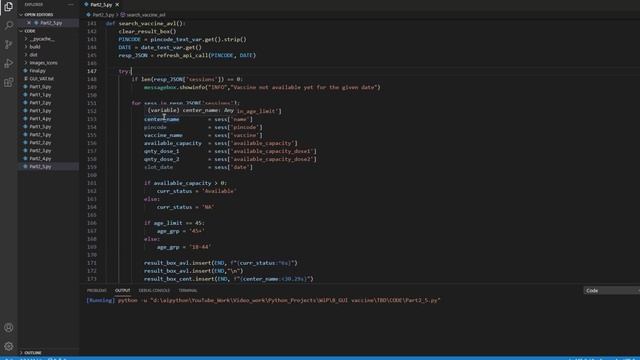Click 'available_capacity' assignment on line 156
Viewport: 640px width, 360px height.
(220, 143)
